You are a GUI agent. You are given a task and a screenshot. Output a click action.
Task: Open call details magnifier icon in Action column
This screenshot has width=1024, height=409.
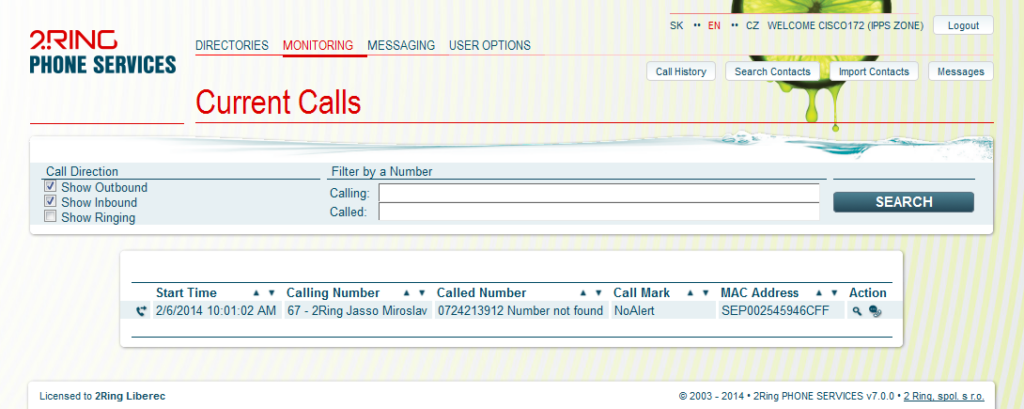click(x=857, y=312)
